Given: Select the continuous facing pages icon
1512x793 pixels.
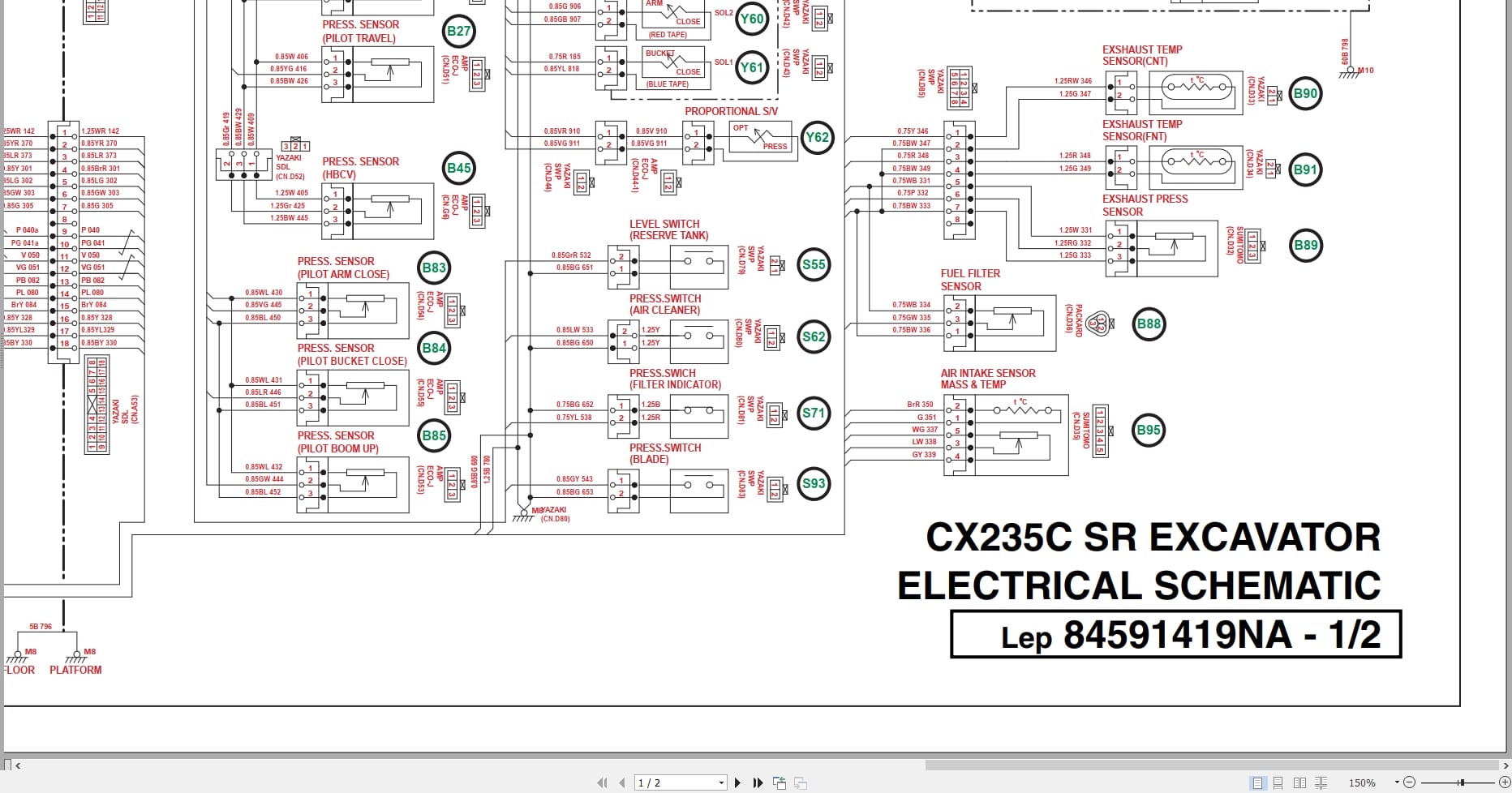Looking at the screenshot, I should point(1322,782).
